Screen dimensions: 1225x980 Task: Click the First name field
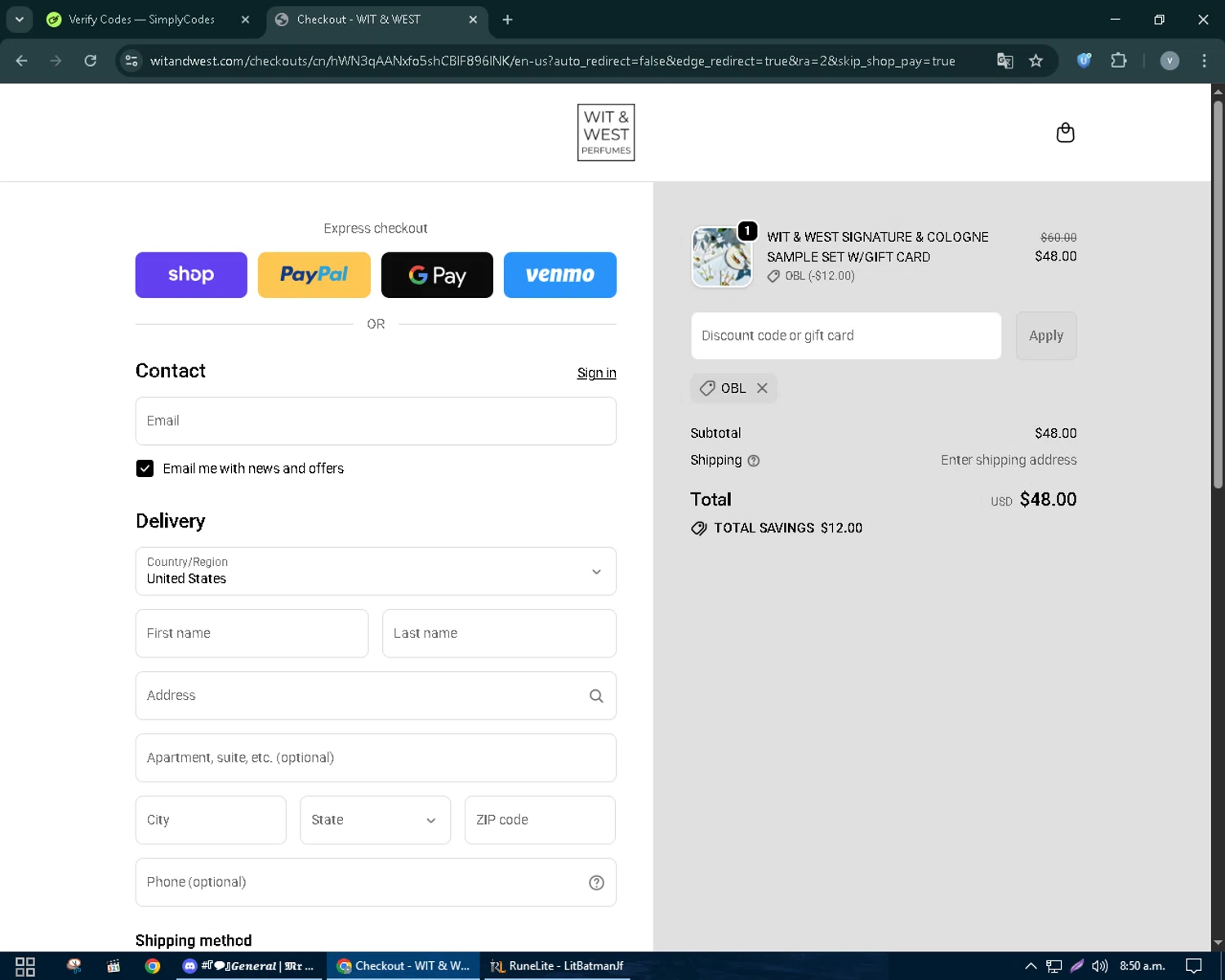point(252,634)
